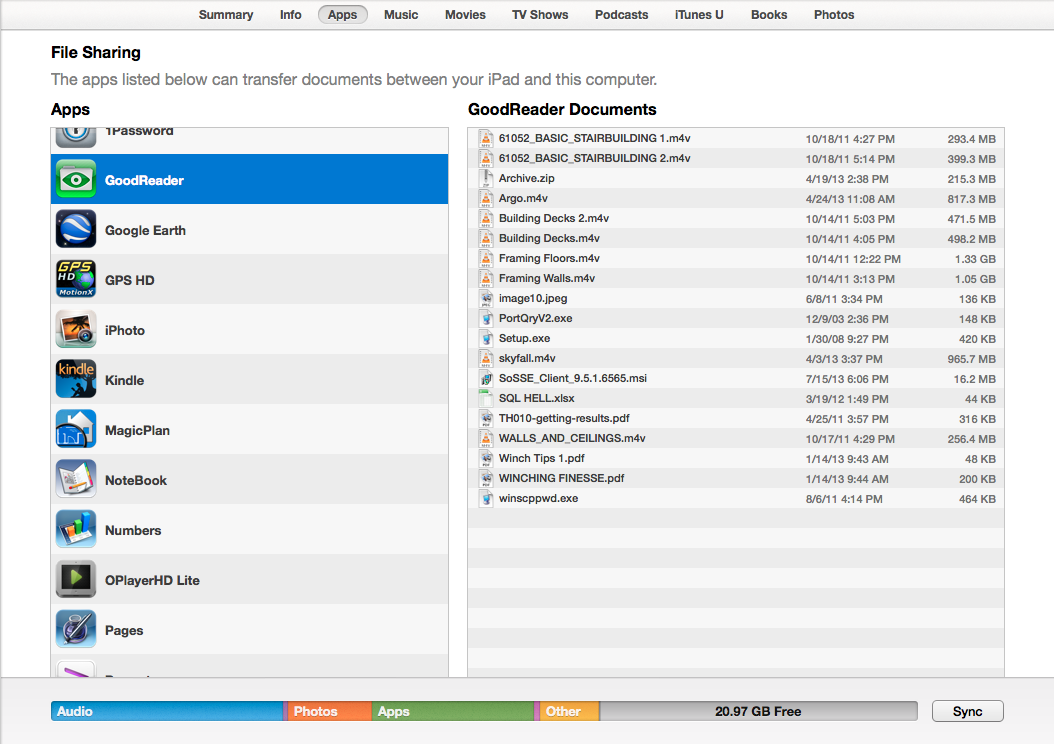The height and width of the screenshot is (744, 1054).
Task: Select the Apps tab
Action: (342, 15)
